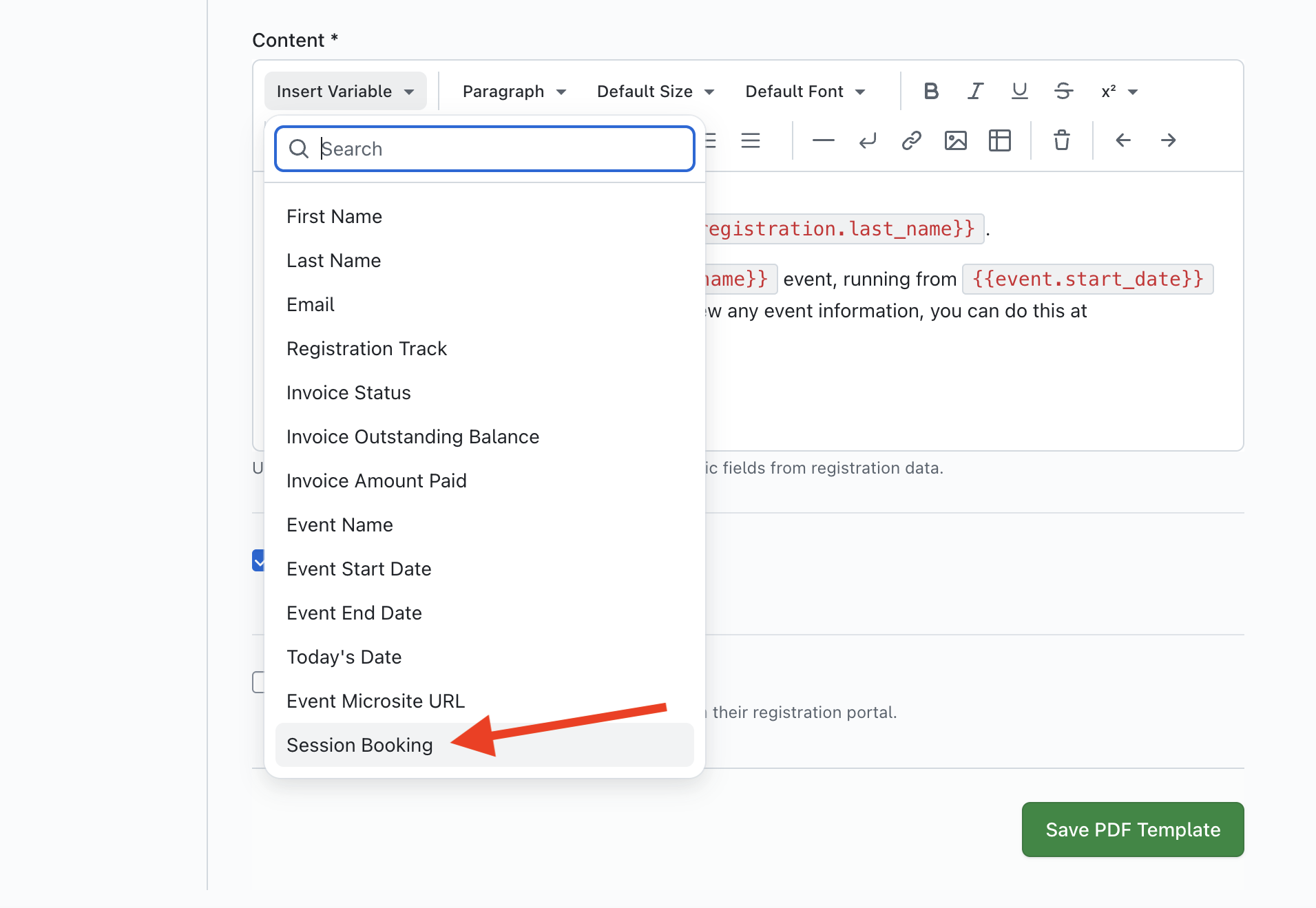Insert a line break

click(x=868, y=140)
